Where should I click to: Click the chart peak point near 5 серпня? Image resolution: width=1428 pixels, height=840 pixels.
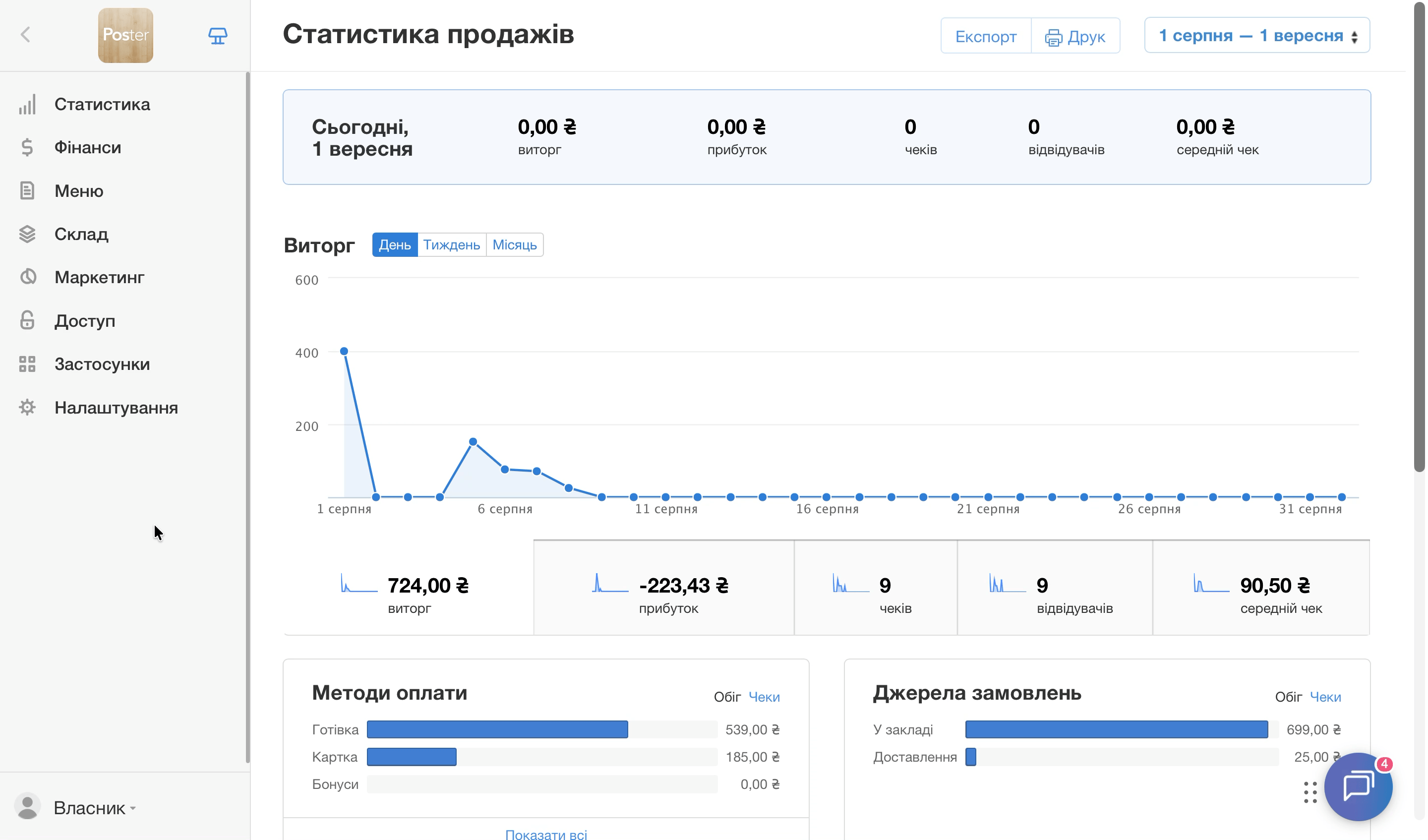coord(473,441)
